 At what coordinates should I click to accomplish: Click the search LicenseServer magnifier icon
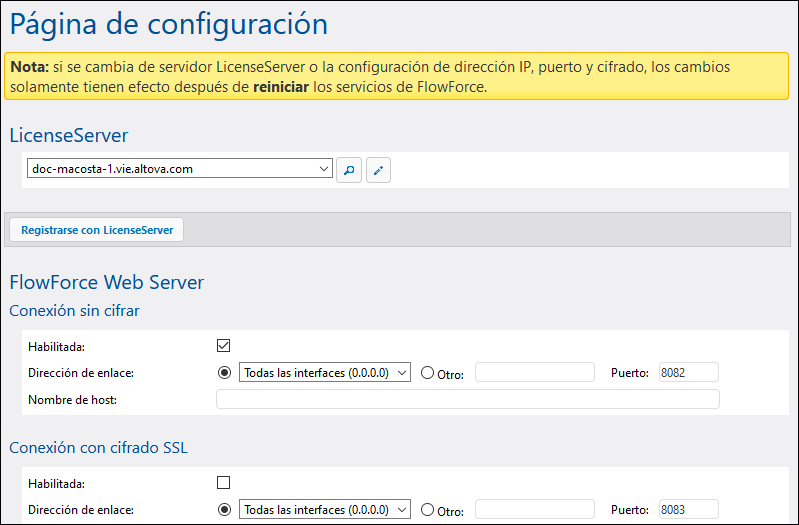349,170
